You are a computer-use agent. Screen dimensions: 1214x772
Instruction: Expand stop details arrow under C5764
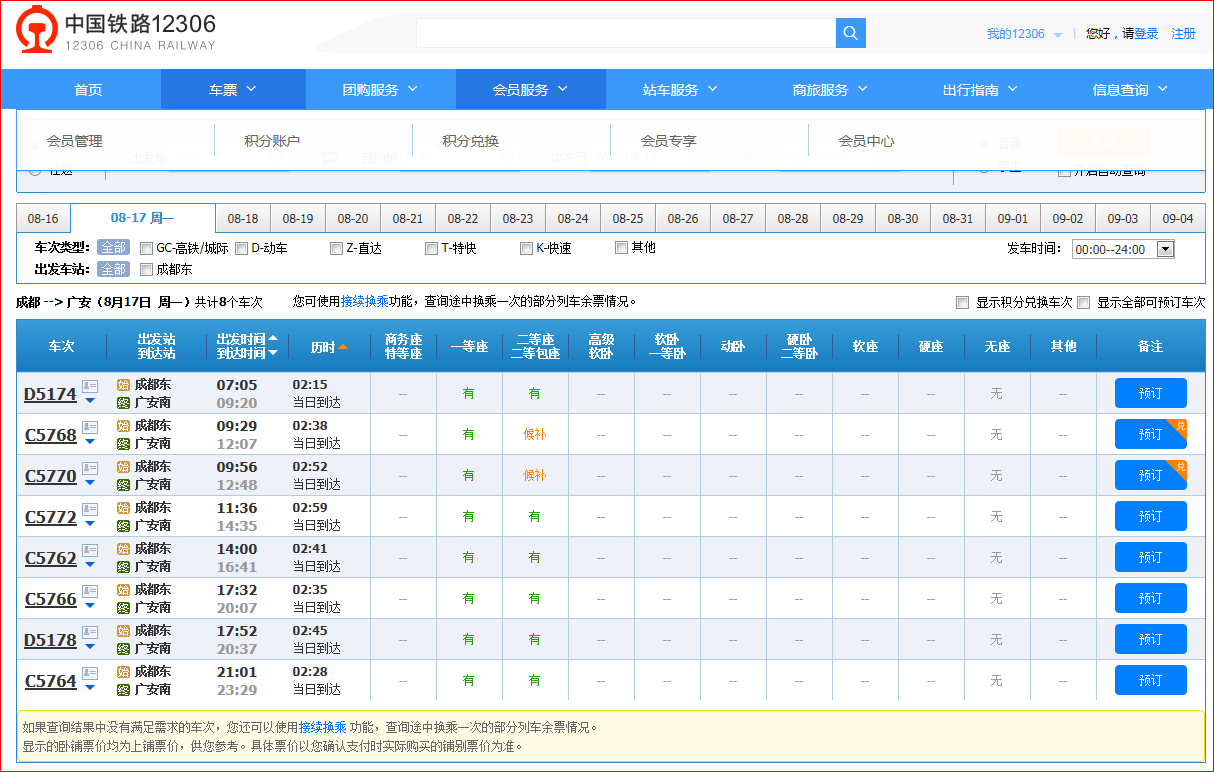point(90,687)
